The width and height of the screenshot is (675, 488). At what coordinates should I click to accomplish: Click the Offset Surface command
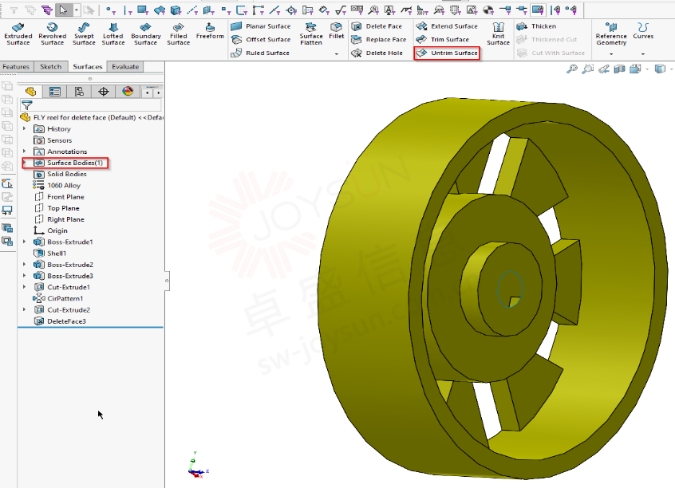coord(260,40)
